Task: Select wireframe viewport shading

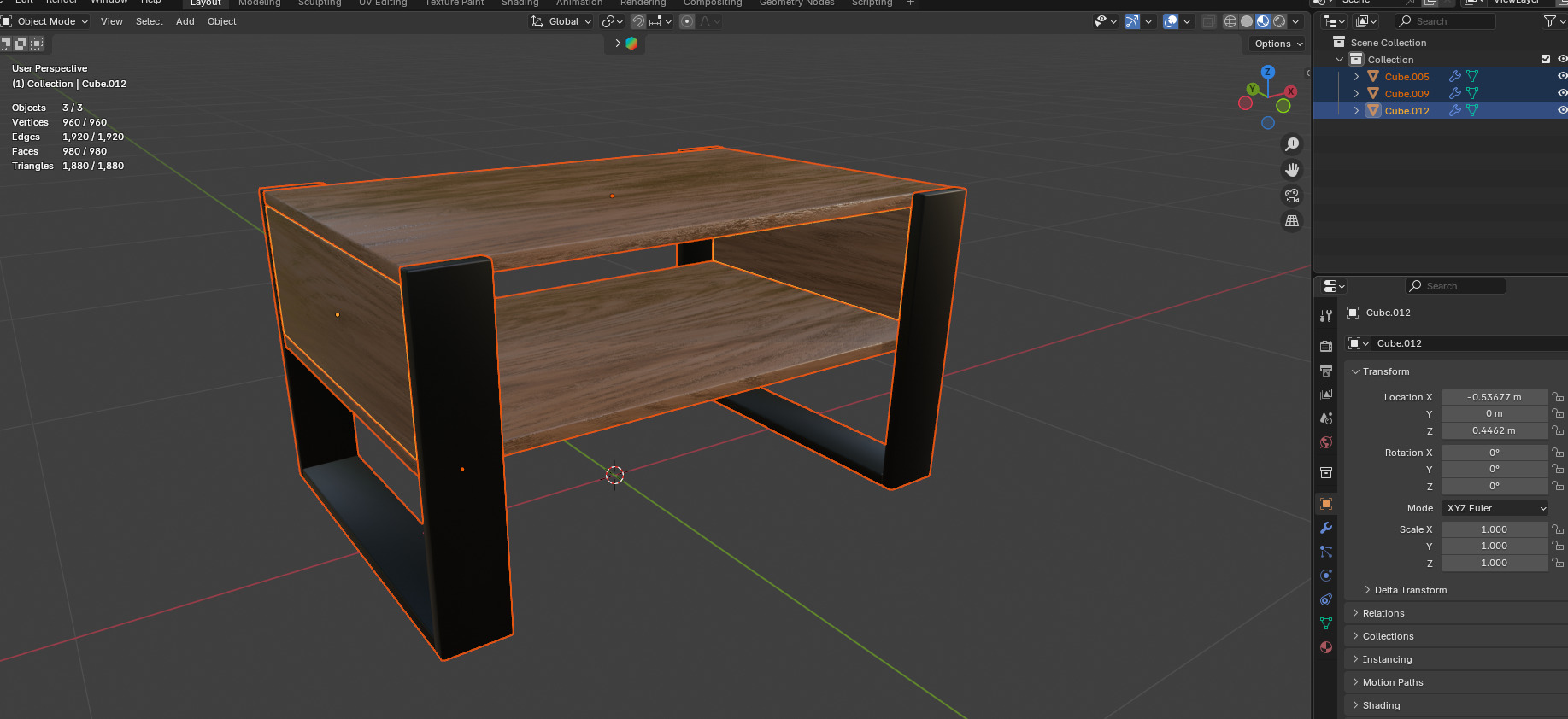Action: [x=1230, y=21]
